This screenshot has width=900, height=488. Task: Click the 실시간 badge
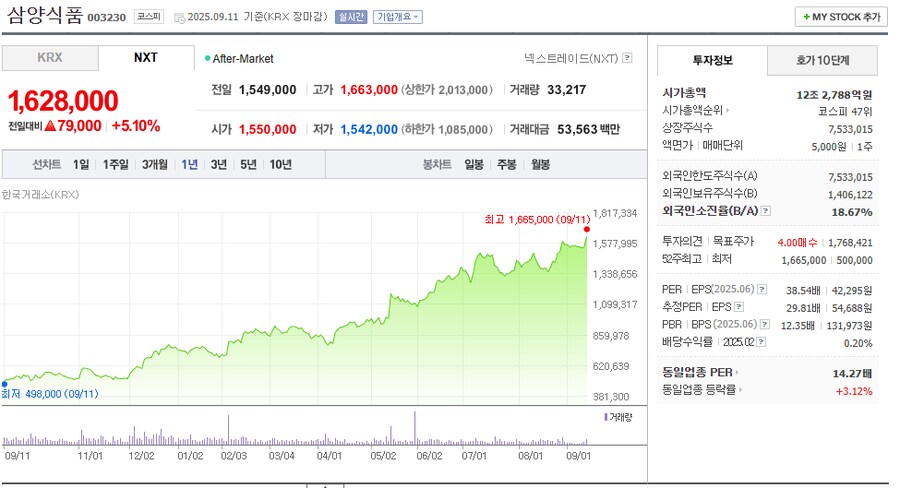[351, 17]
